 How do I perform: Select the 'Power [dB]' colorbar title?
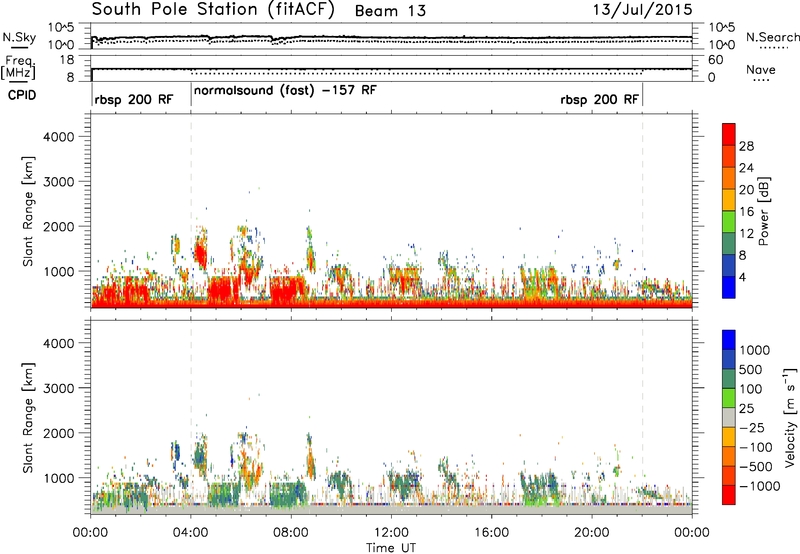click(763, 211)
